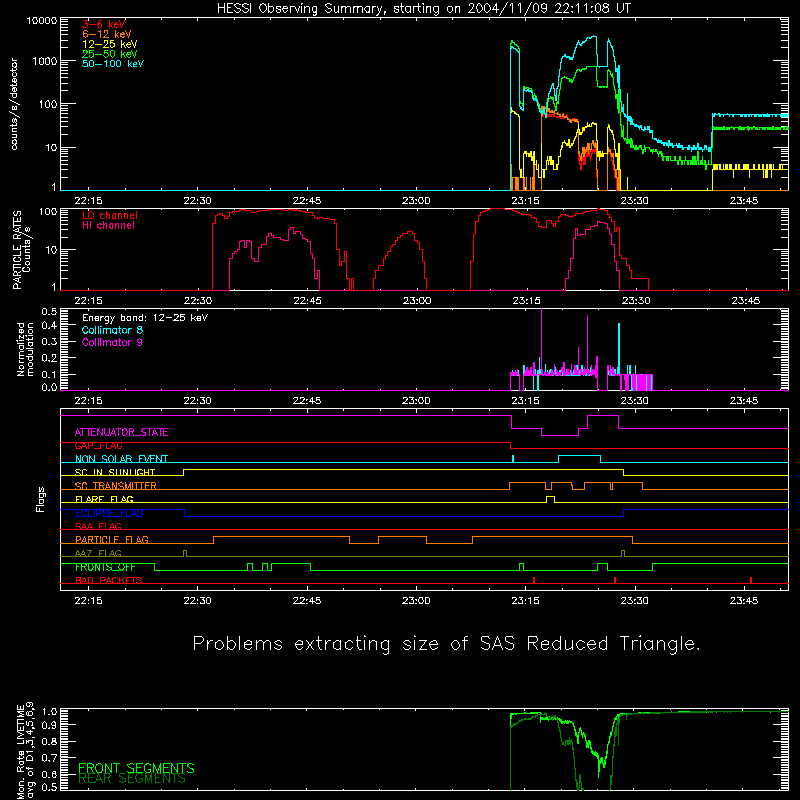Click the last red BAD_PACKETS tick near 23:46
The image size is (800, 800).
pyautogui.click(x=751, y=580)
